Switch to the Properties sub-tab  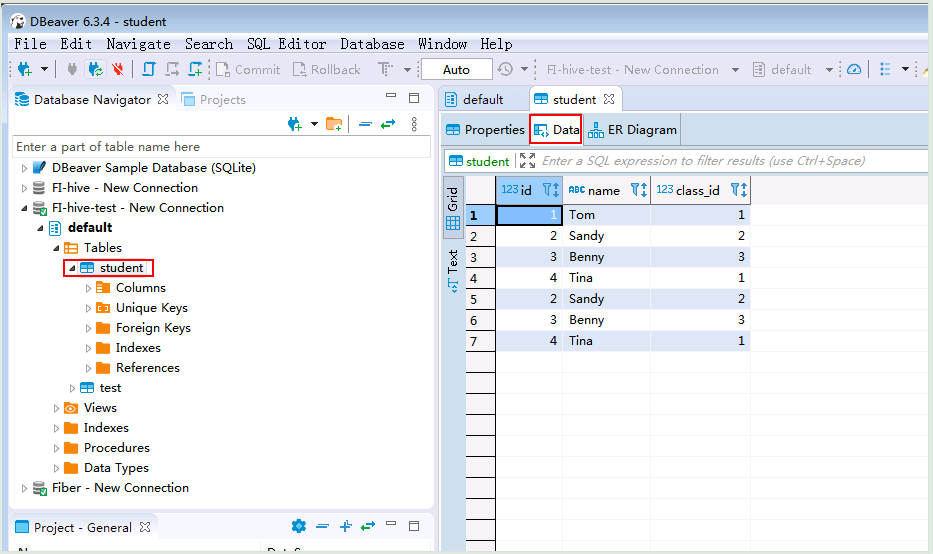pos(485,130)
